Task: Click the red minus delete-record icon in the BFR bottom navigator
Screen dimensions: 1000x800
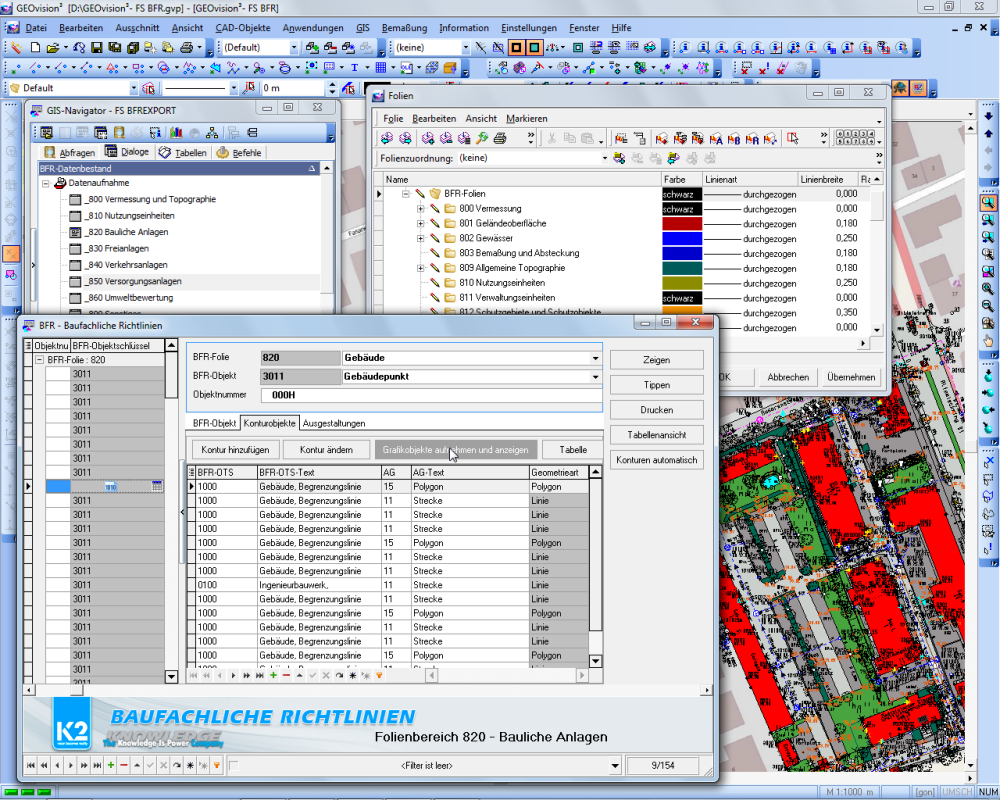Action: click(x=124, y=765)
